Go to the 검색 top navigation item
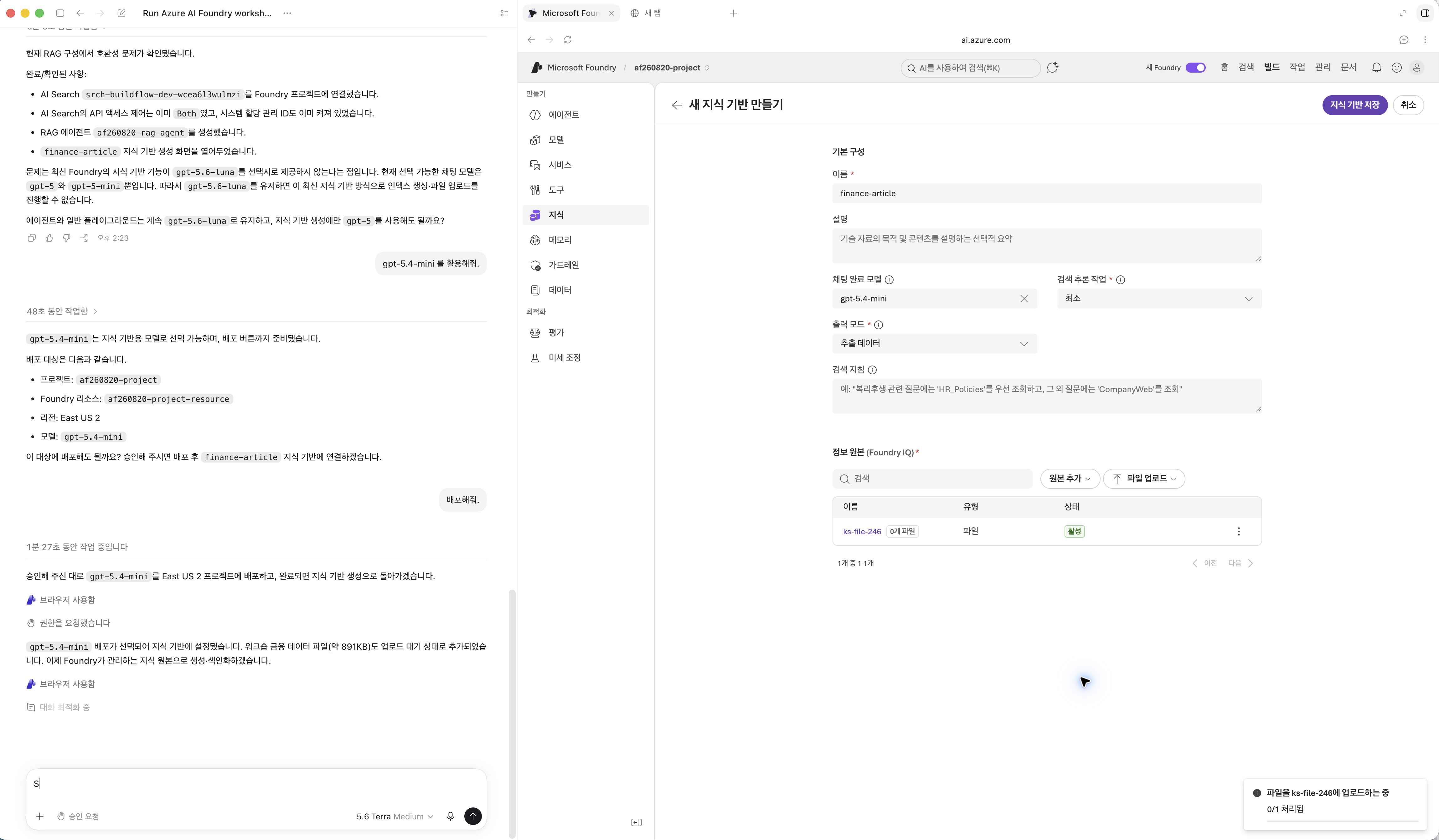Screen dimensions: 1439x840 point(1246,67)
